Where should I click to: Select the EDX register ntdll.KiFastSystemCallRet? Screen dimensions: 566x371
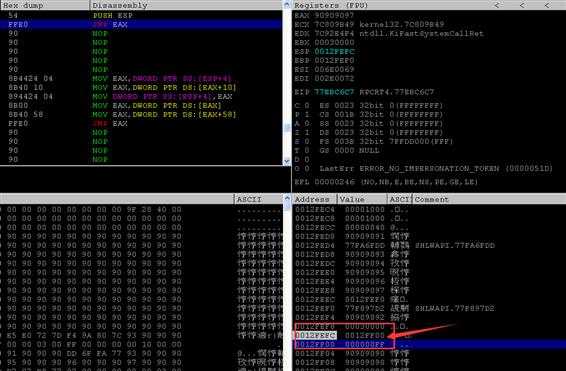[389, 34]
